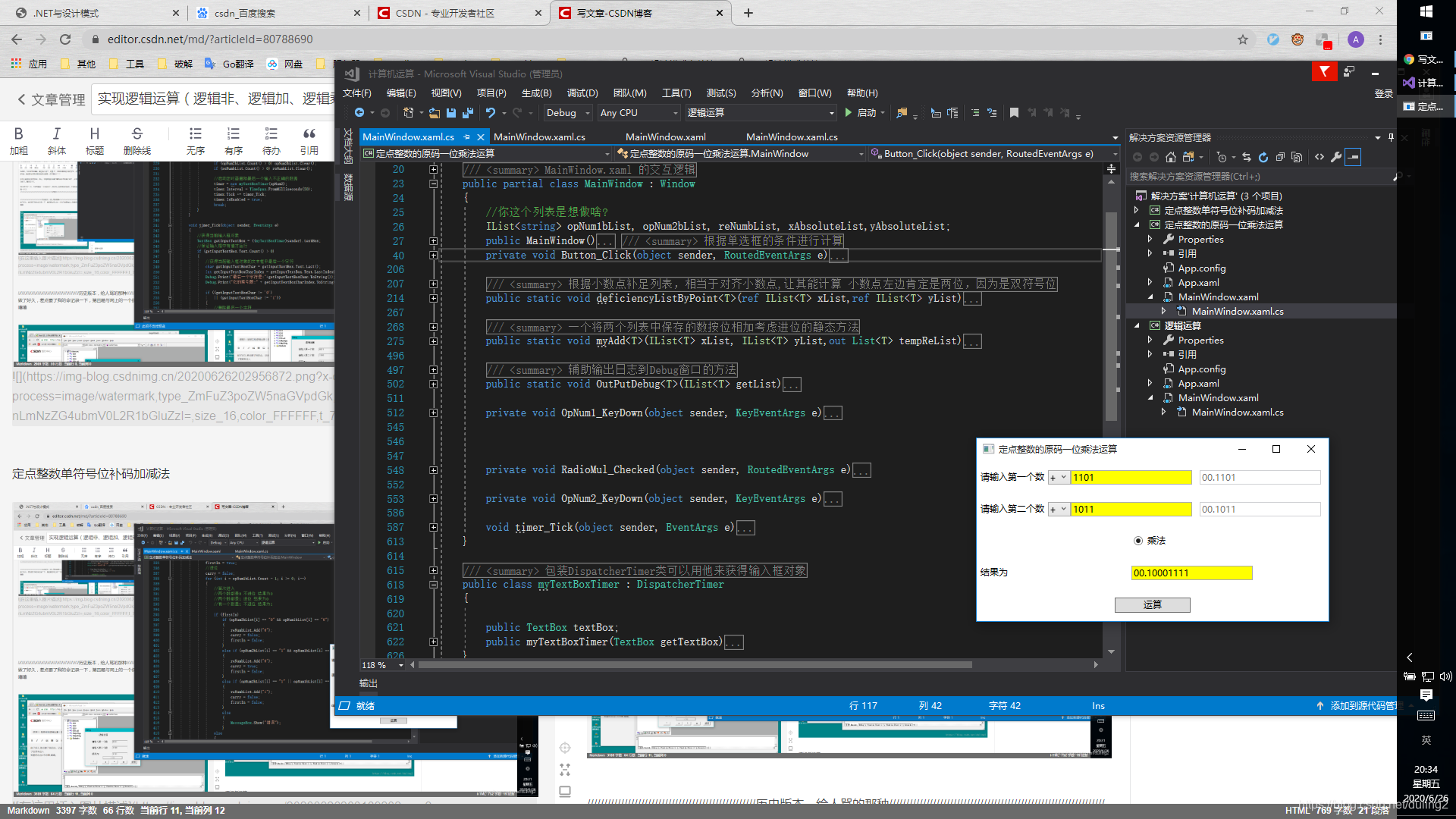
Task: Expand the collapsed Button_Click method outline
Action: [x=433, y=256]
